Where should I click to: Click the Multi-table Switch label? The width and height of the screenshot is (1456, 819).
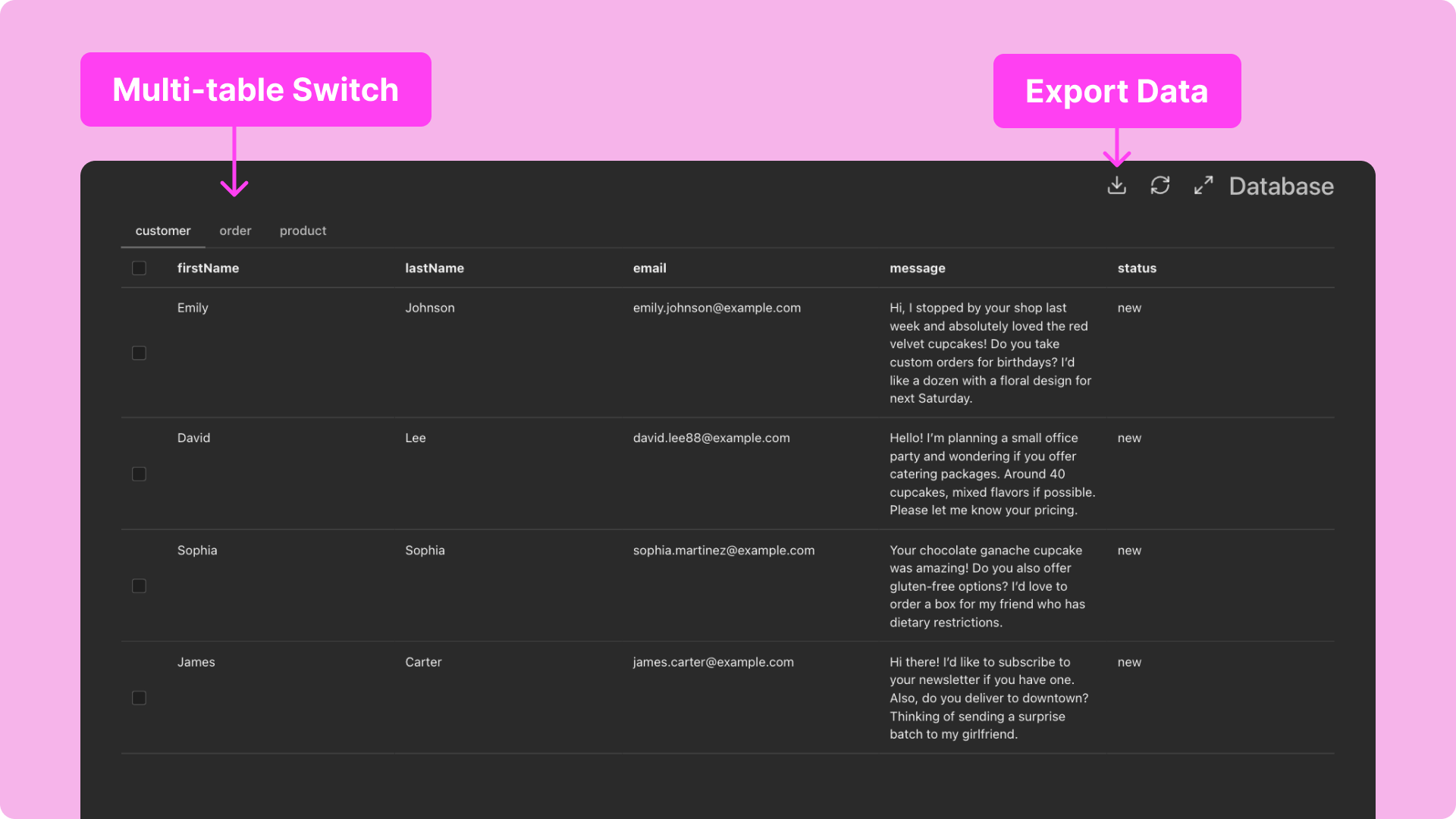[x=256, y=89]
